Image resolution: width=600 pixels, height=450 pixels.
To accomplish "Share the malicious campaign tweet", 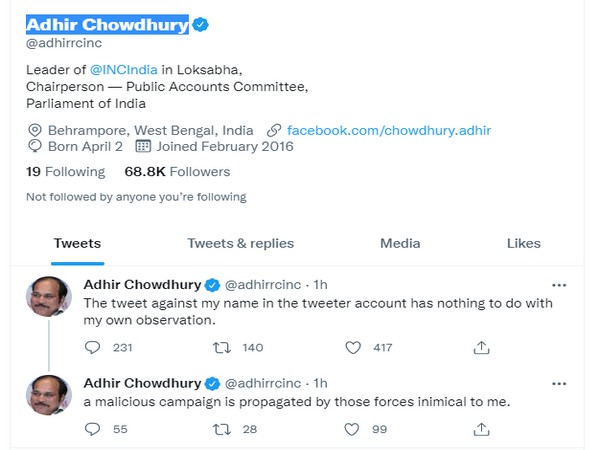I will click(x=482, y=428).
